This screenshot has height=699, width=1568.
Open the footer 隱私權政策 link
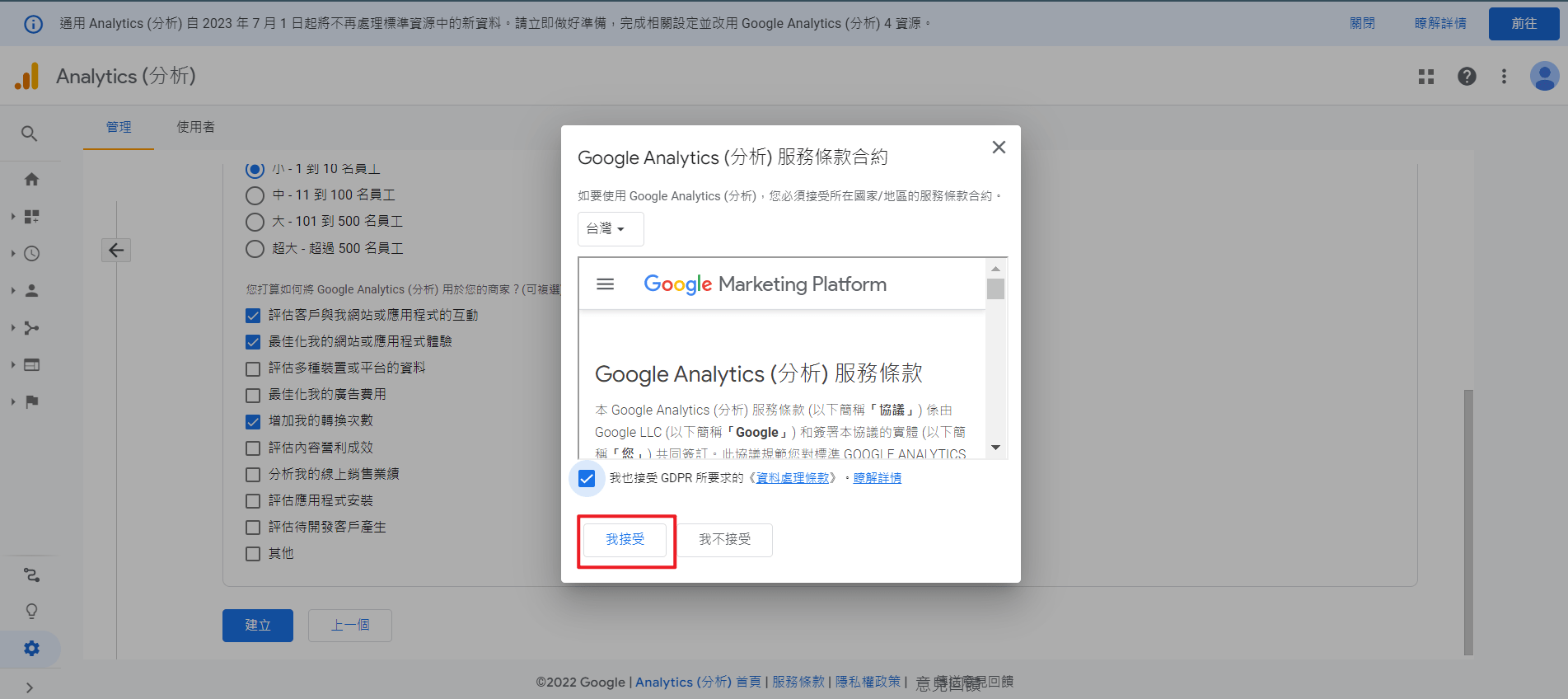[868, 682]
